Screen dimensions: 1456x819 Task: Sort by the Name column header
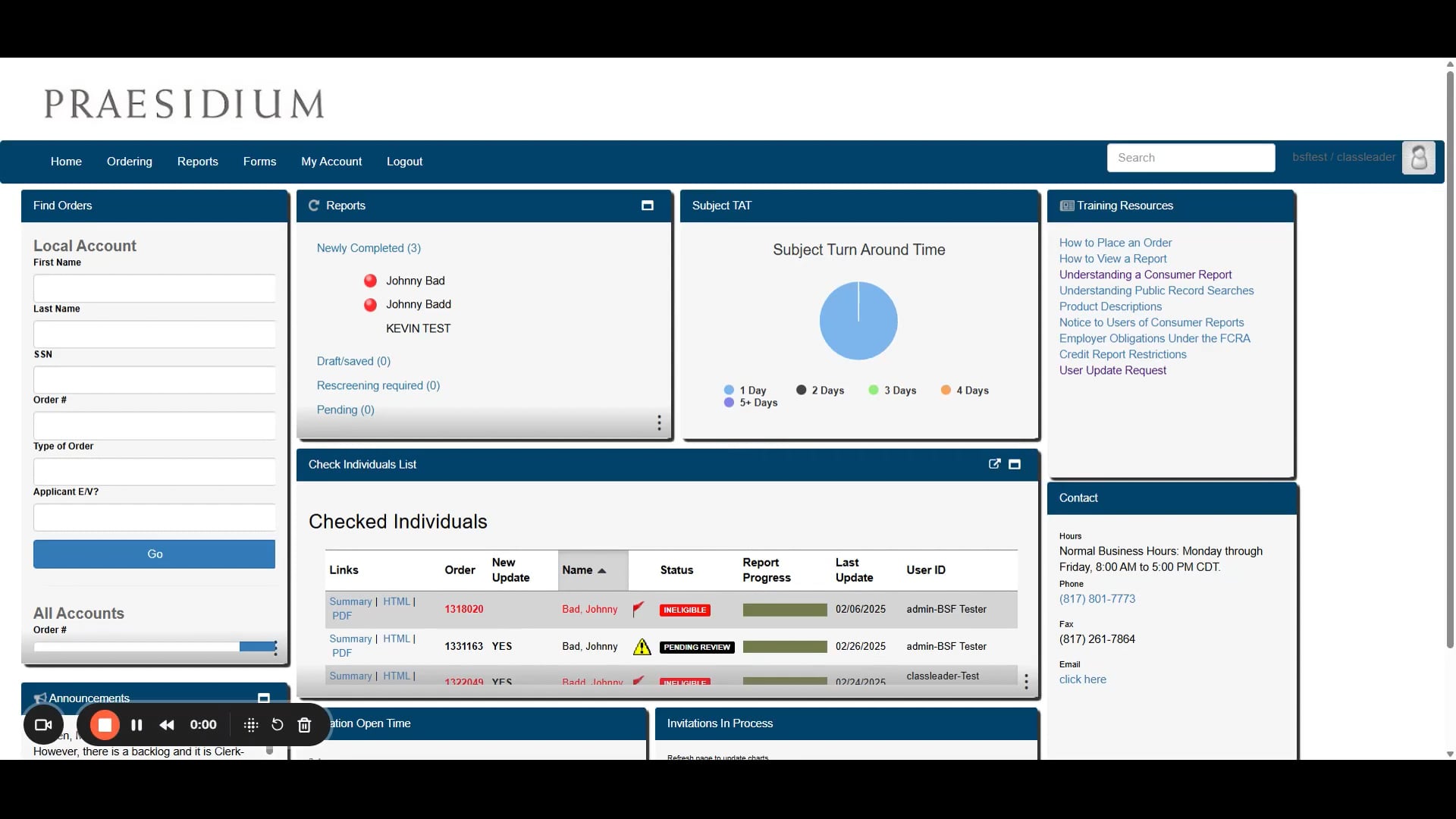583,570
